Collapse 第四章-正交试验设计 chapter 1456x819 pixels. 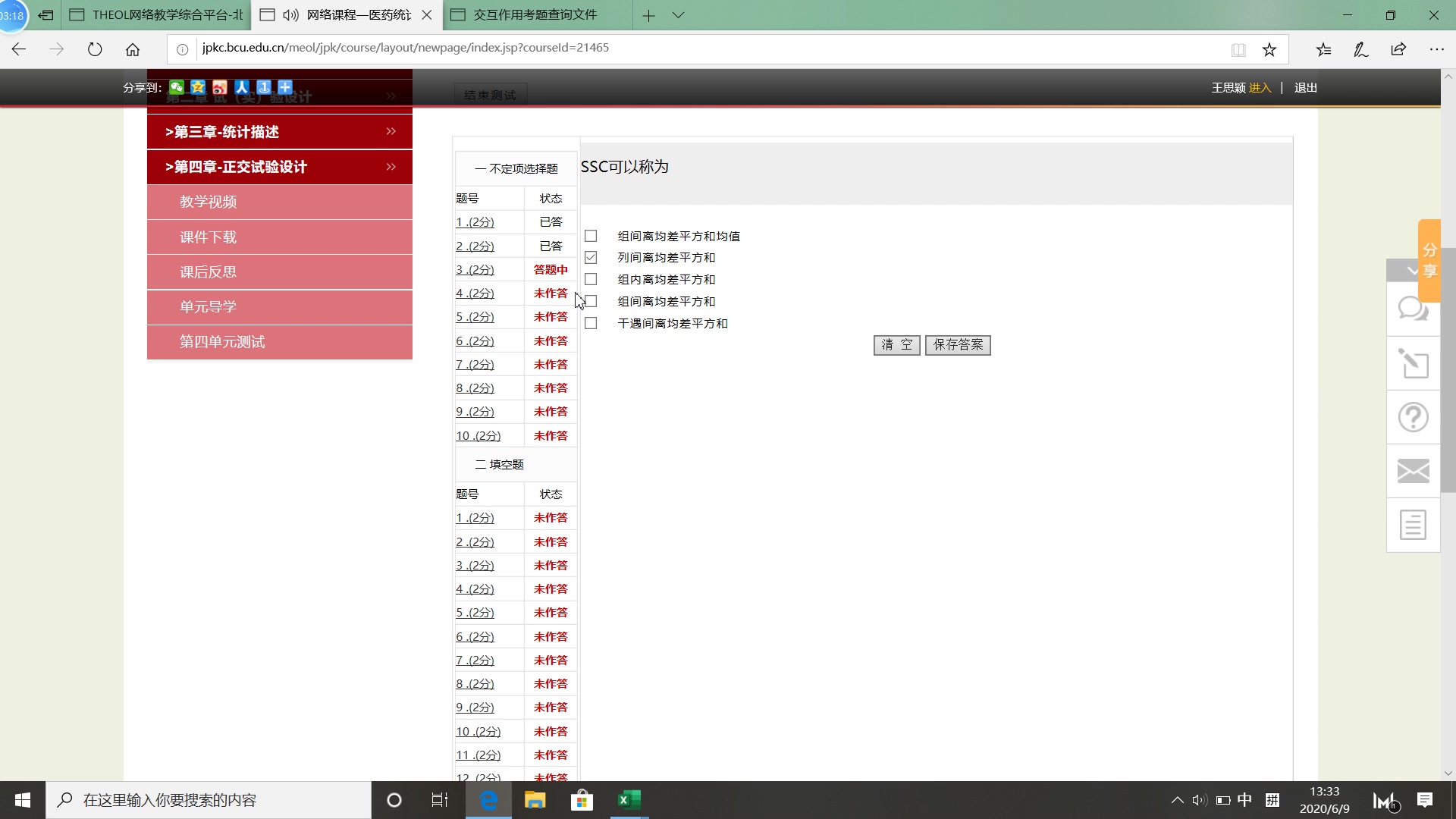click(280, 167)
